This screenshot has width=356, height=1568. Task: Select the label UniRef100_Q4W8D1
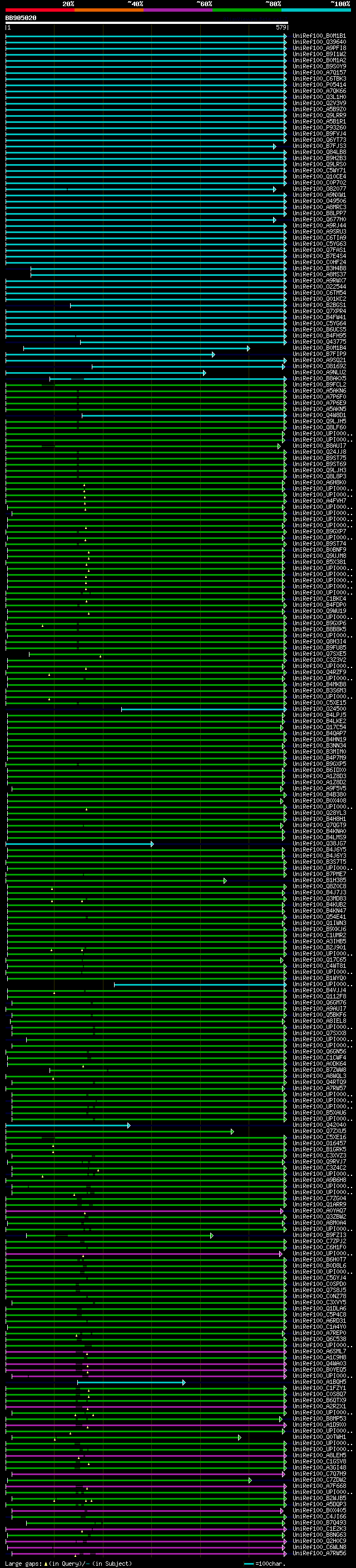pos(319,416)
